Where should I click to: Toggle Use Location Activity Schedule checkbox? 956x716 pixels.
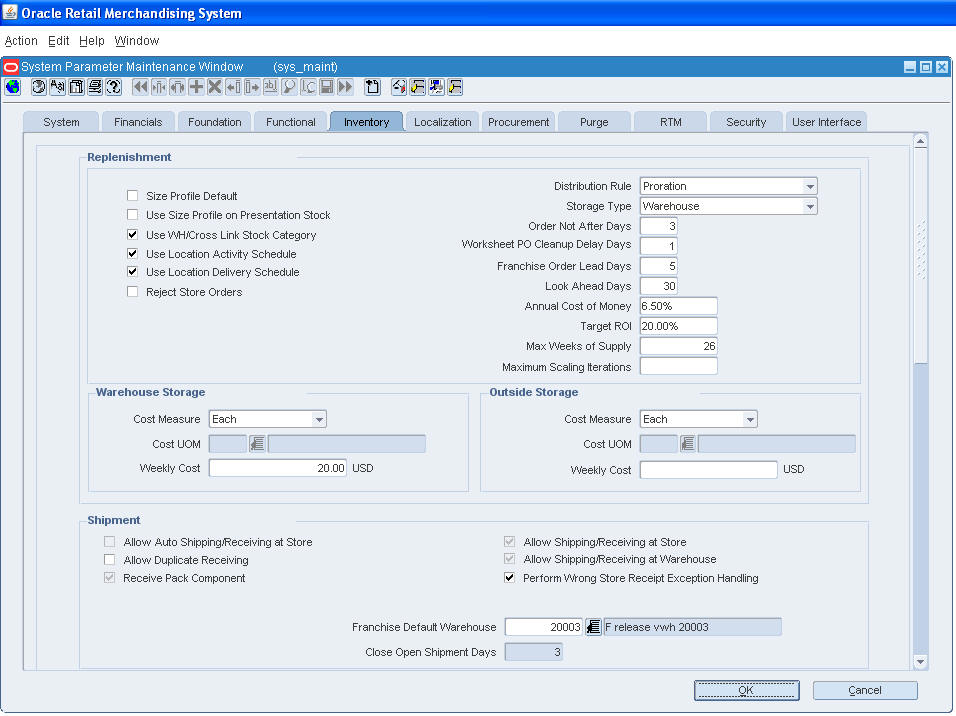click(x=132, y=253)
